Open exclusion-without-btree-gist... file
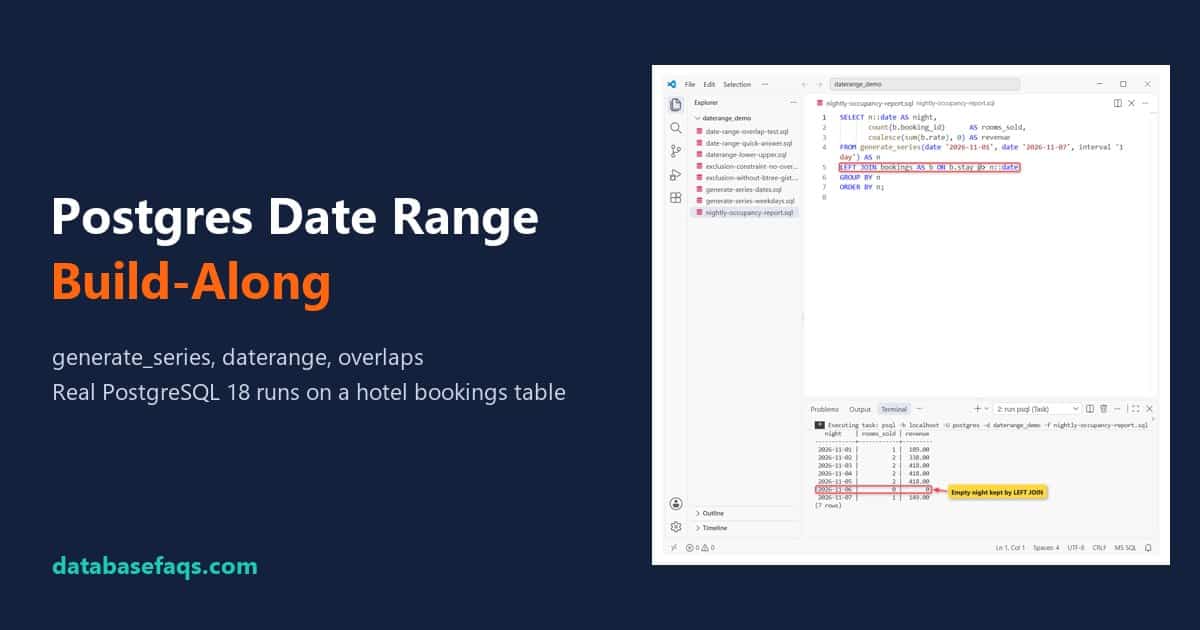This screenshot has width=1200, height=630. click(x=748, y=178)
